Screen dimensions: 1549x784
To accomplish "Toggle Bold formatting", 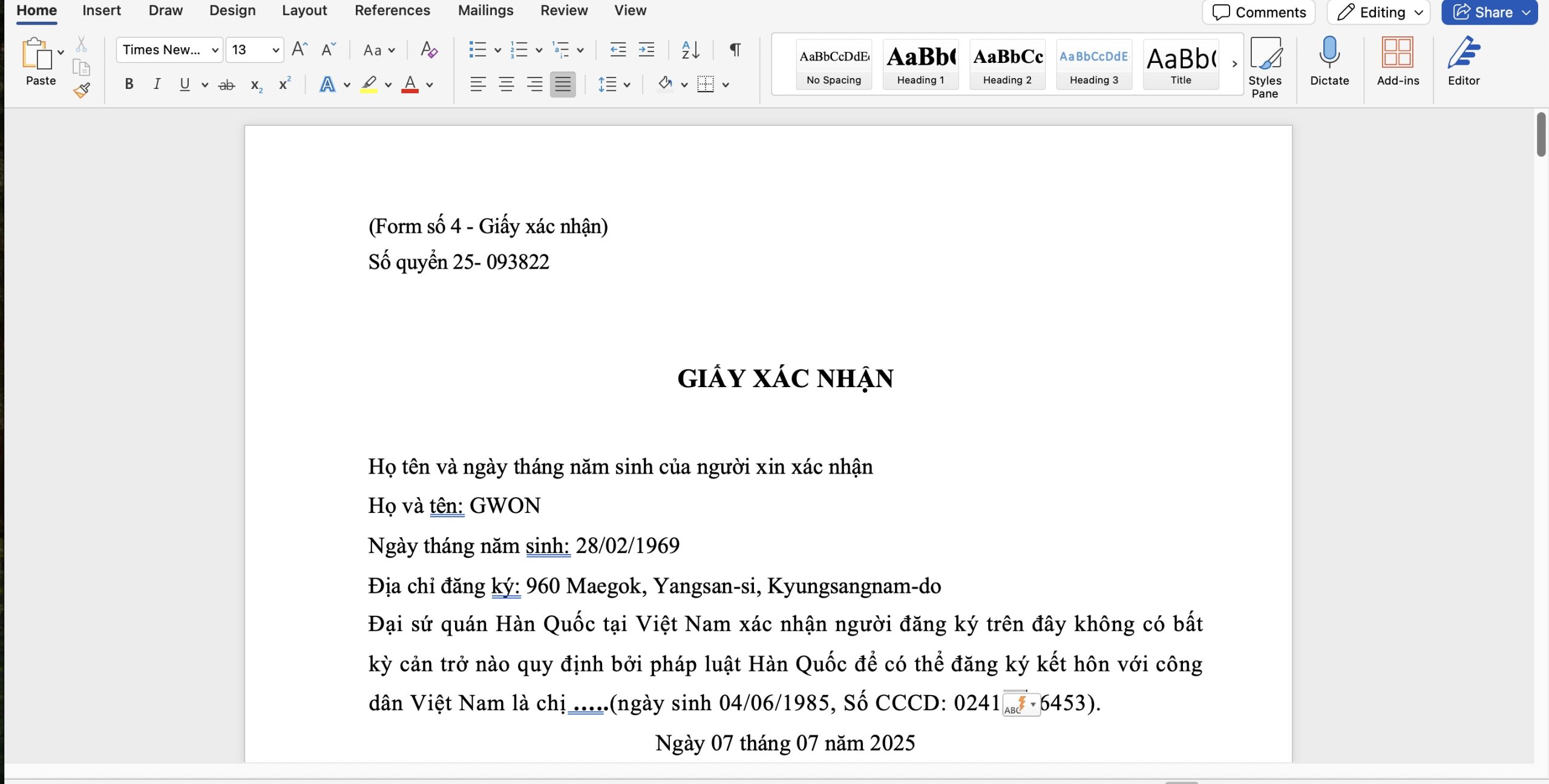I will pos(129,84).
